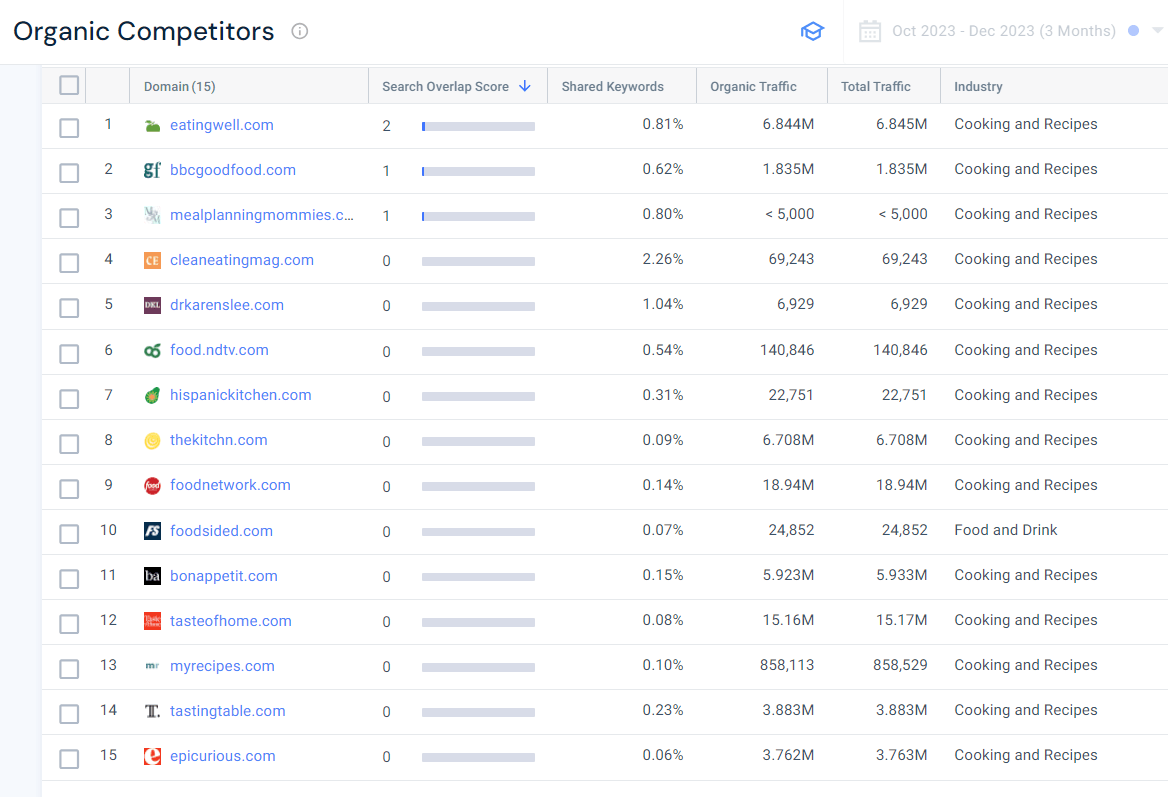Tick the drkarenslee.com checkbox
This screenshot has height=797, width=1168.
click(x=69, y=308)
